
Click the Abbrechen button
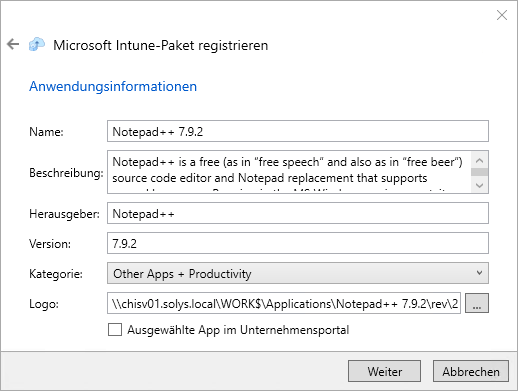(x=471, y=371)
